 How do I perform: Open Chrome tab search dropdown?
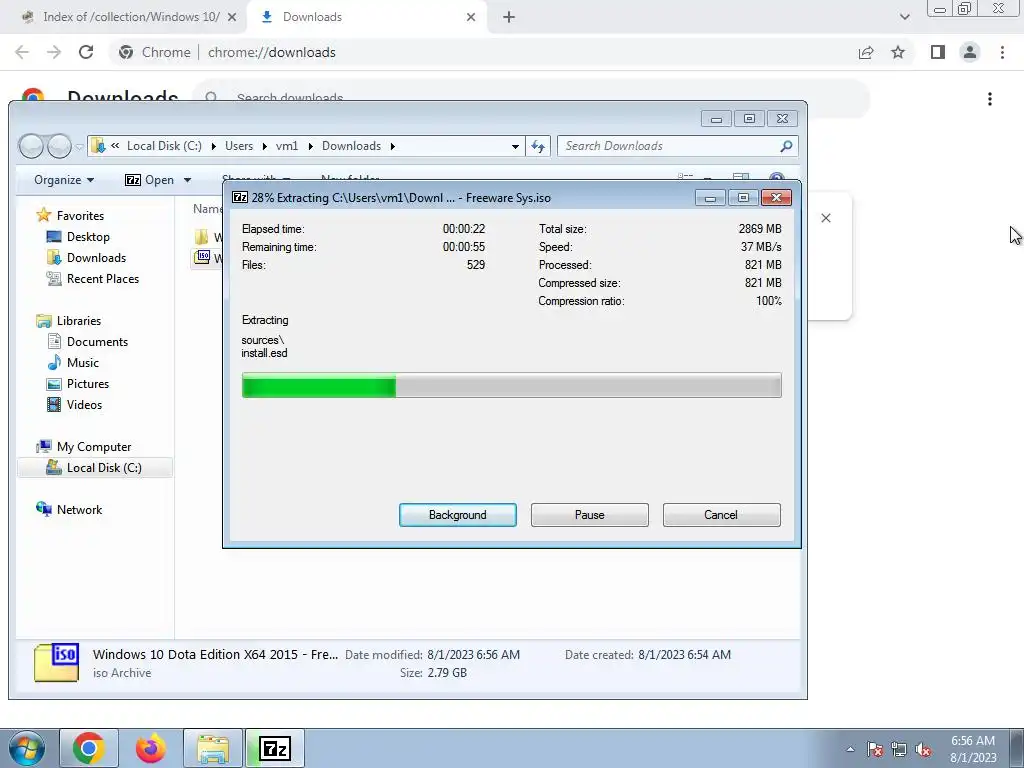(904, 18)
